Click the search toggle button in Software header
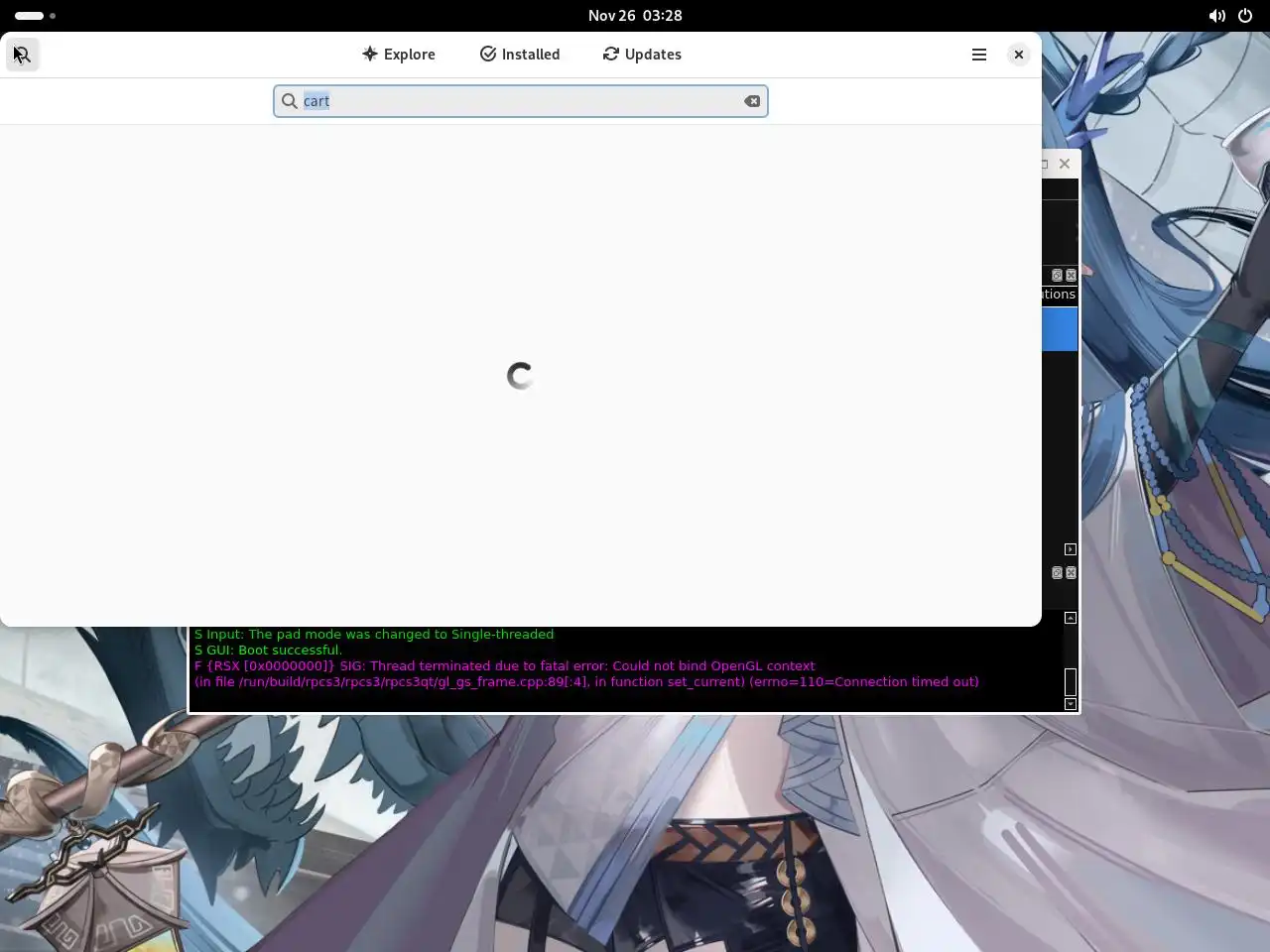The image size is (1270, 952). pyautogui.click(x=22, y=55)
